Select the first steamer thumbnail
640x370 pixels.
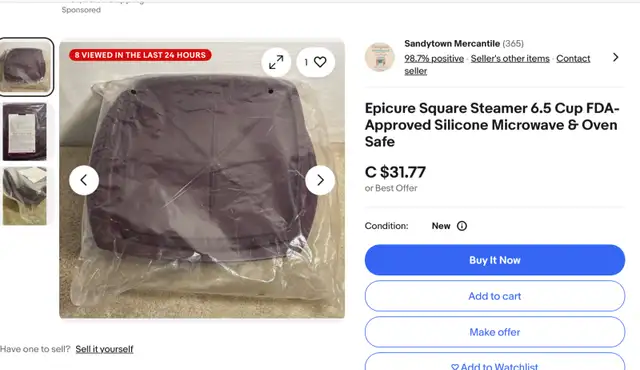coord(27,67)
